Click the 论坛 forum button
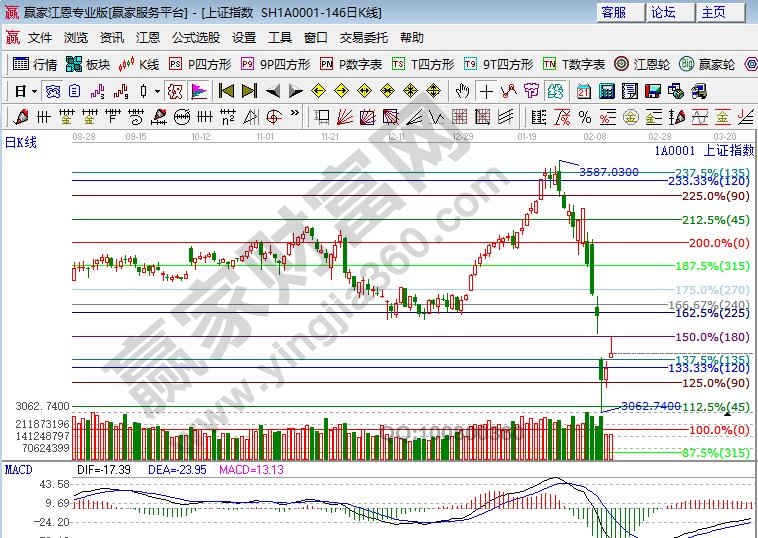The image size is (758, 538). pyautogui.click(x=663, y=12)
